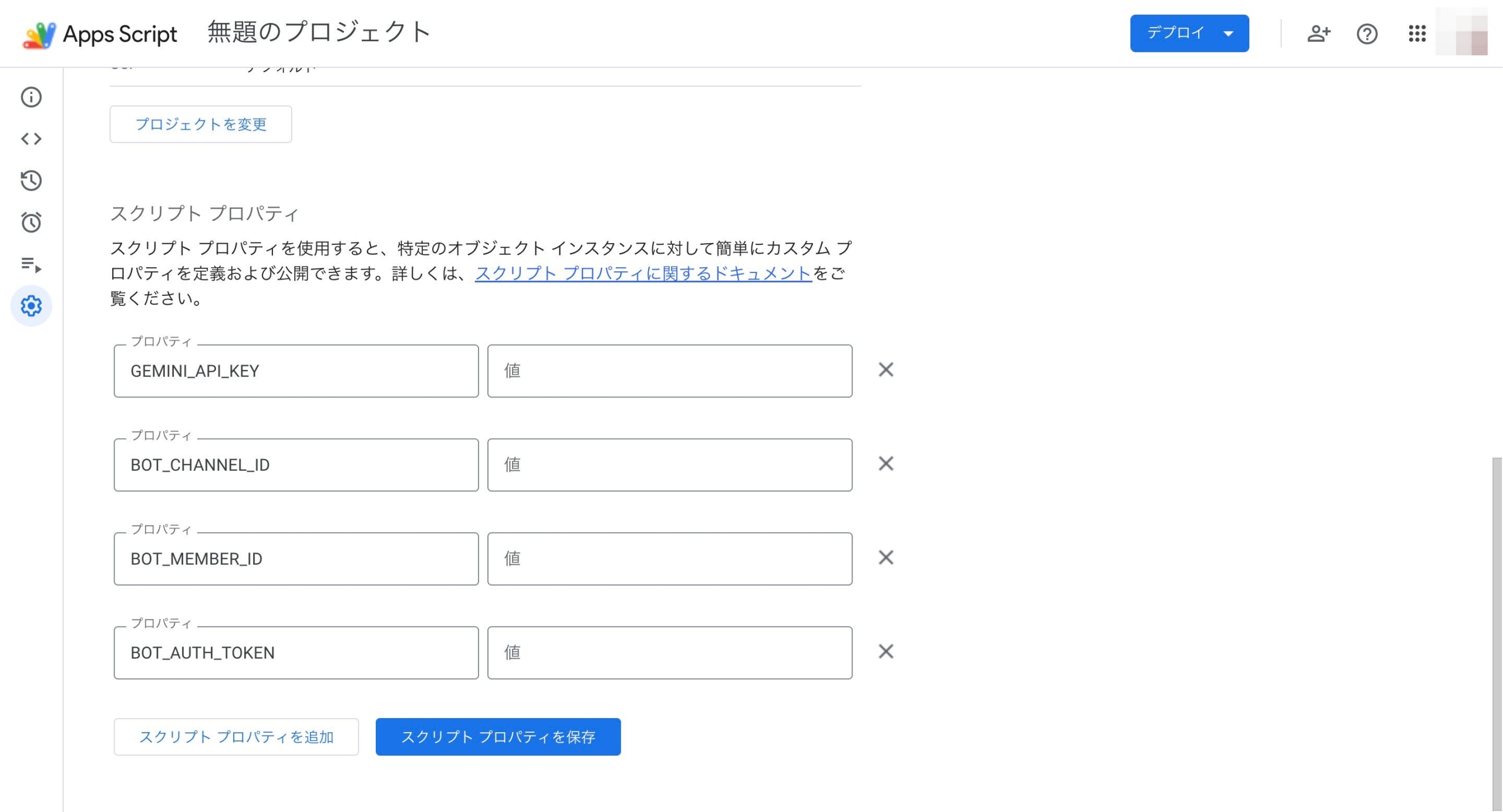This screenshot has width=1503, height=812.
Task: Click the share project add-person icon
Action: click(1318, 33)
